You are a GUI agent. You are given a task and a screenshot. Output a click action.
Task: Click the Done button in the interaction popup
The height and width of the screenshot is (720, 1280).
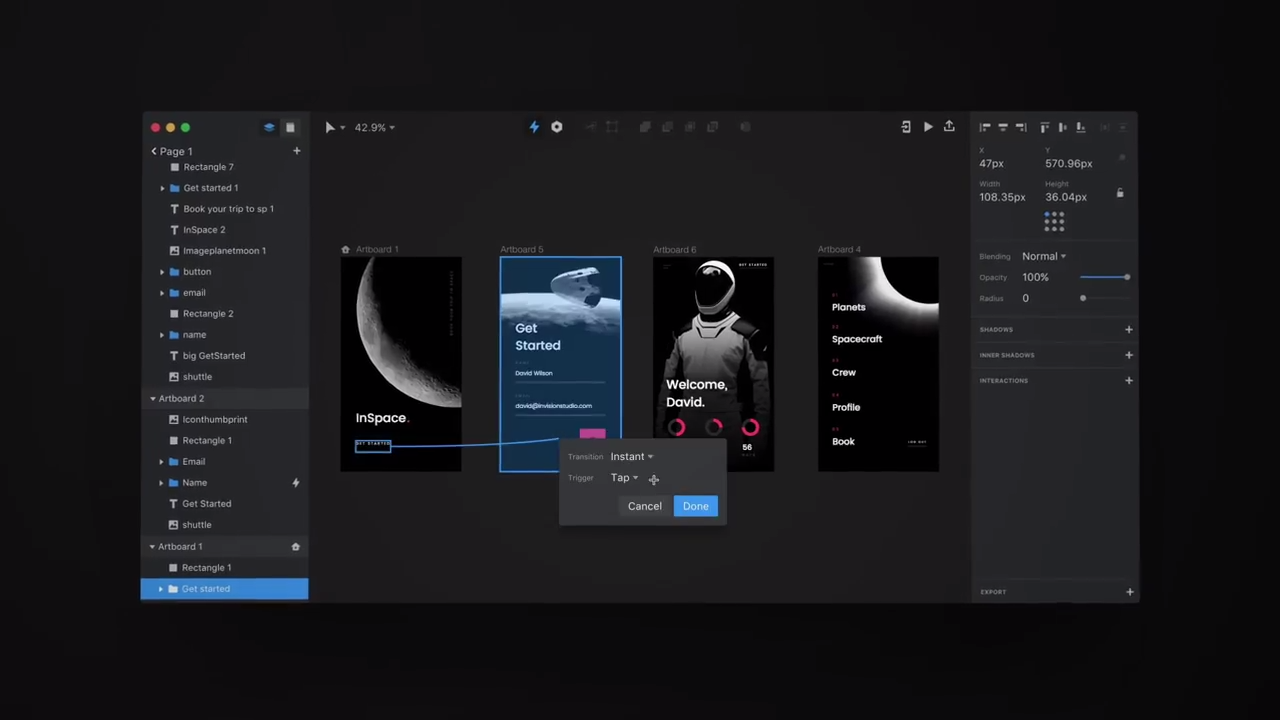695,505
